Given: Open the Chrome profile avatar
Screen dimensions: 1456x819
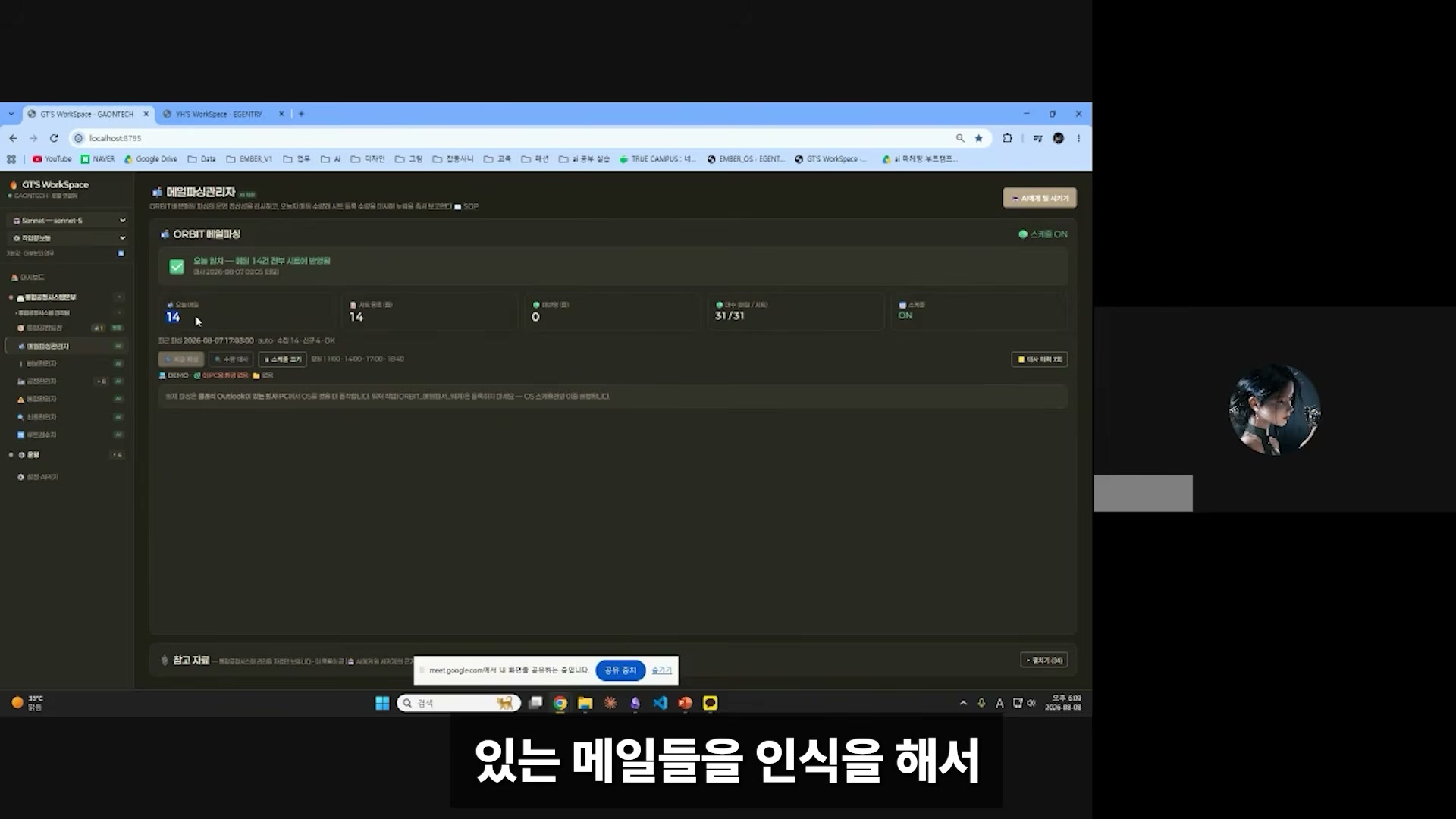Looking at the screenshot, I should (1059, 138).
